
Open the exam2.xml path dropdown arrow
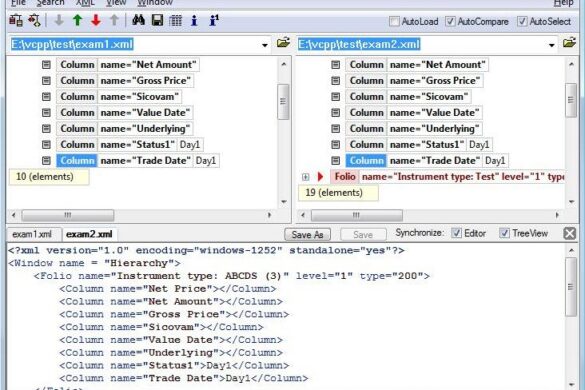coord(551,45)
